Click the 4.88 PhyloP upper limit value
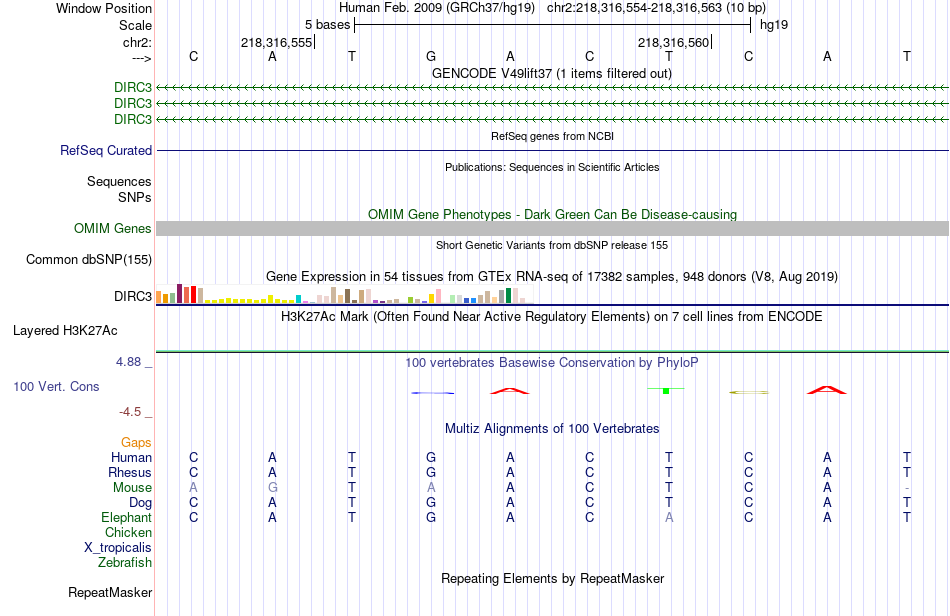Viewport: 950px width, 616px height. tap(128, 362)
